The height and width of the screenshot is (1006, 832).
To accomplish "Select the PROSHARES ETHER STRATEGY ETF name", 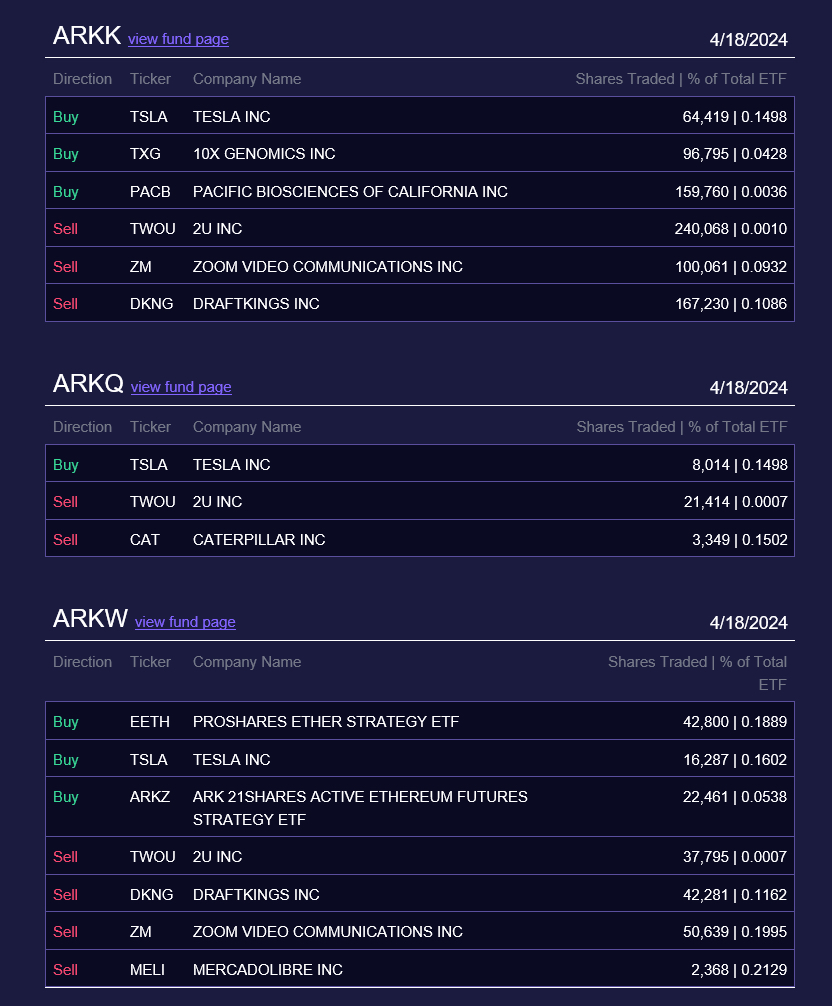I will [x=326, y=722].
